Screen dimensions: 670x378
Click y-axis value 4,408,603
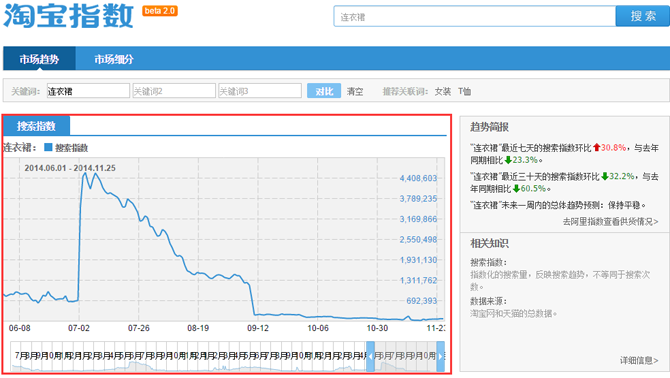(418, 178)
